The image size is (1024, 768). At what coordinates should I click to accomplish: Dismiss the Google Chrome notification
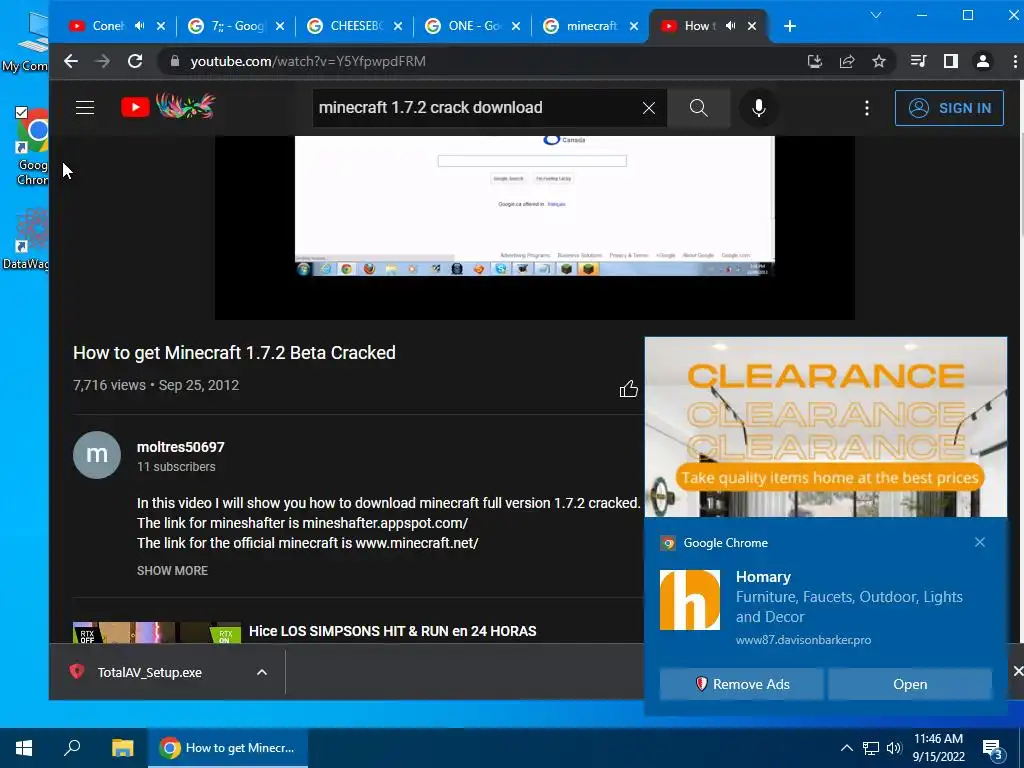(980, 542)
